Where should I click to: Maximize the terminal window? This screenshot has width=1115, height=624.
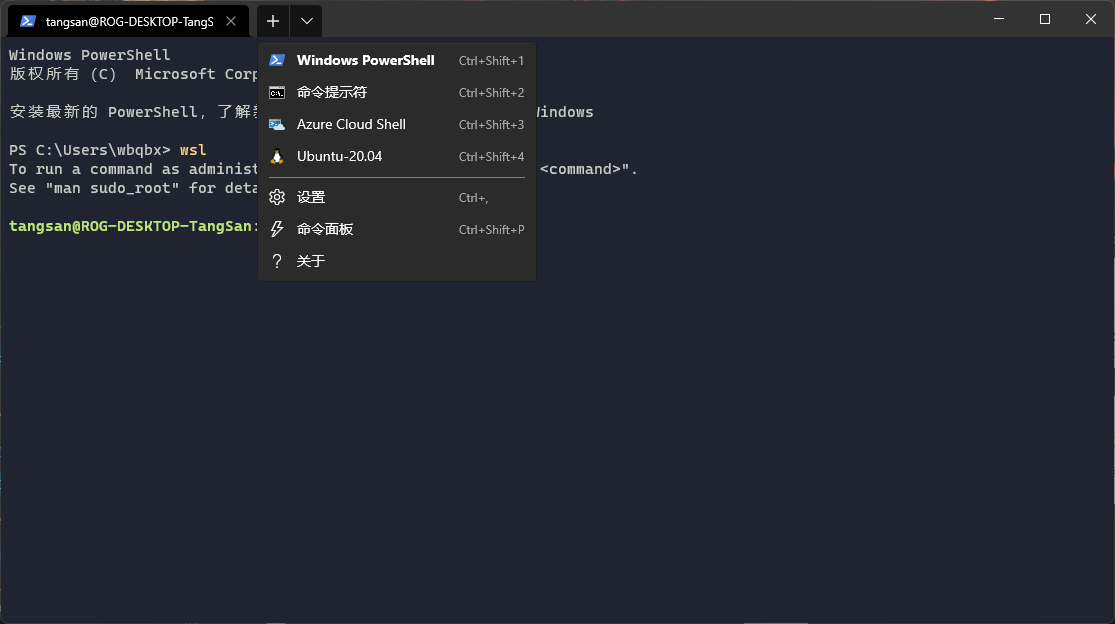[x=1045, y=19]
